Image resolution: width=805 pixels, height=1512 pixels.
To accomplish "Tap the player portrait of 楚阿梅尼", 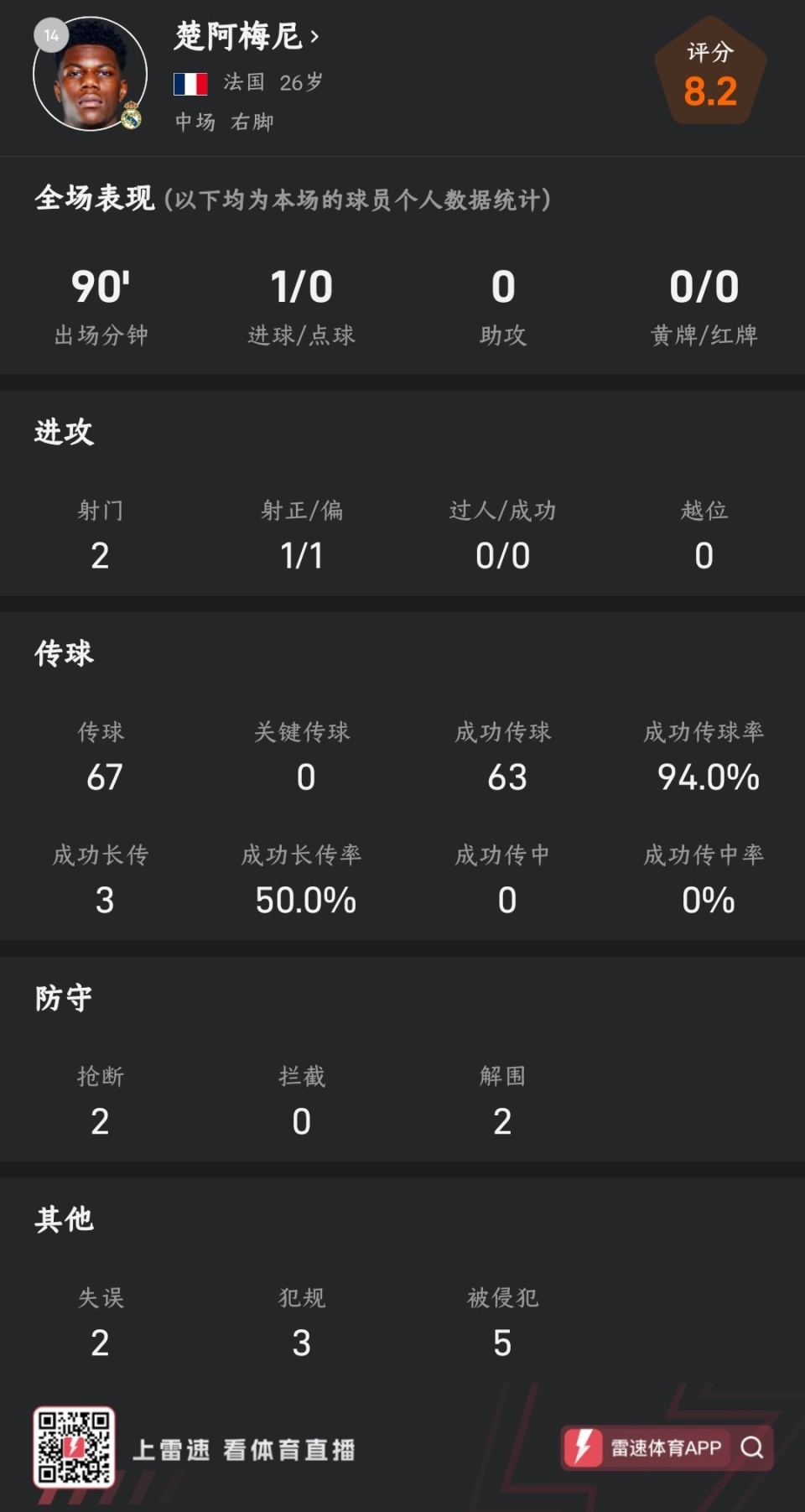I will point(88,75).
